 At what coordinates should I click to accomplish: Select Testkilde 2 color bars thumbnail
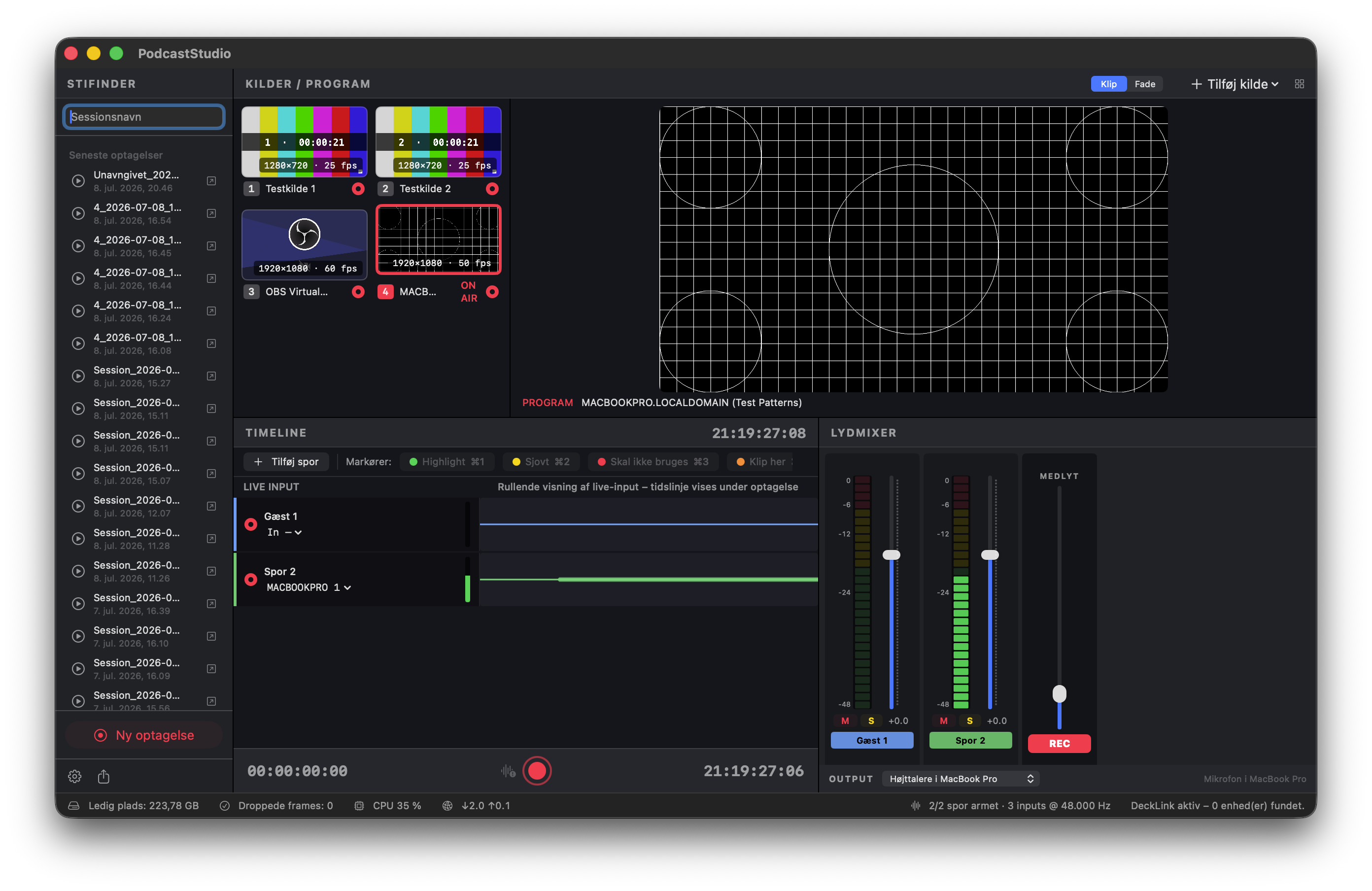(x=439, y=142)
